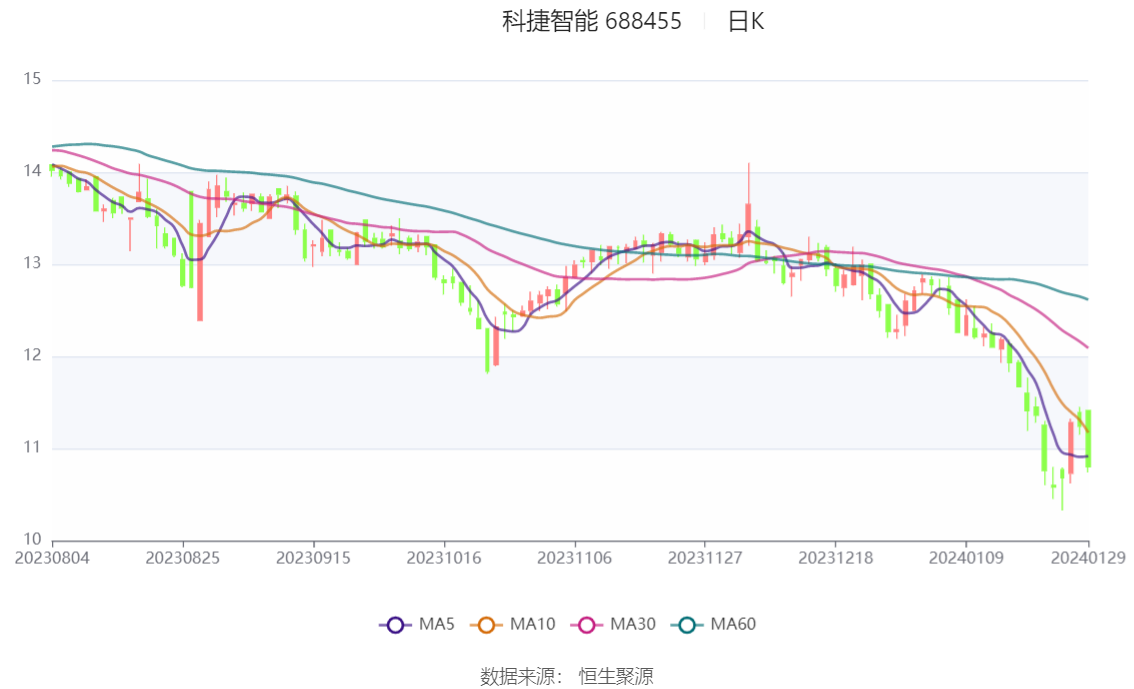
Task: Click the y-axis value 10
Action: tap(32, 539)
